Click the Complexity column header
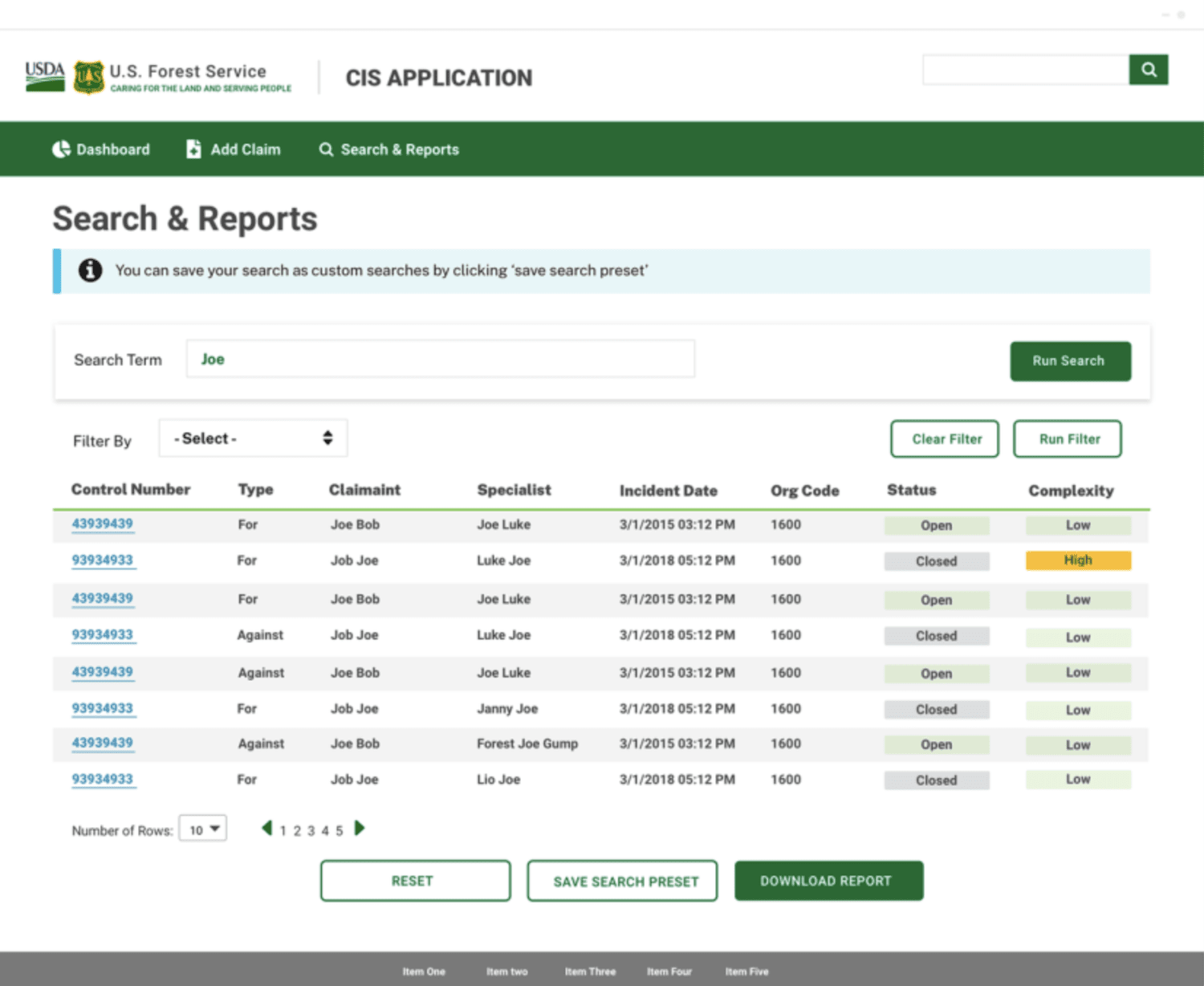The width and height of the screenshot is (1204, 986). [1072, 491]
